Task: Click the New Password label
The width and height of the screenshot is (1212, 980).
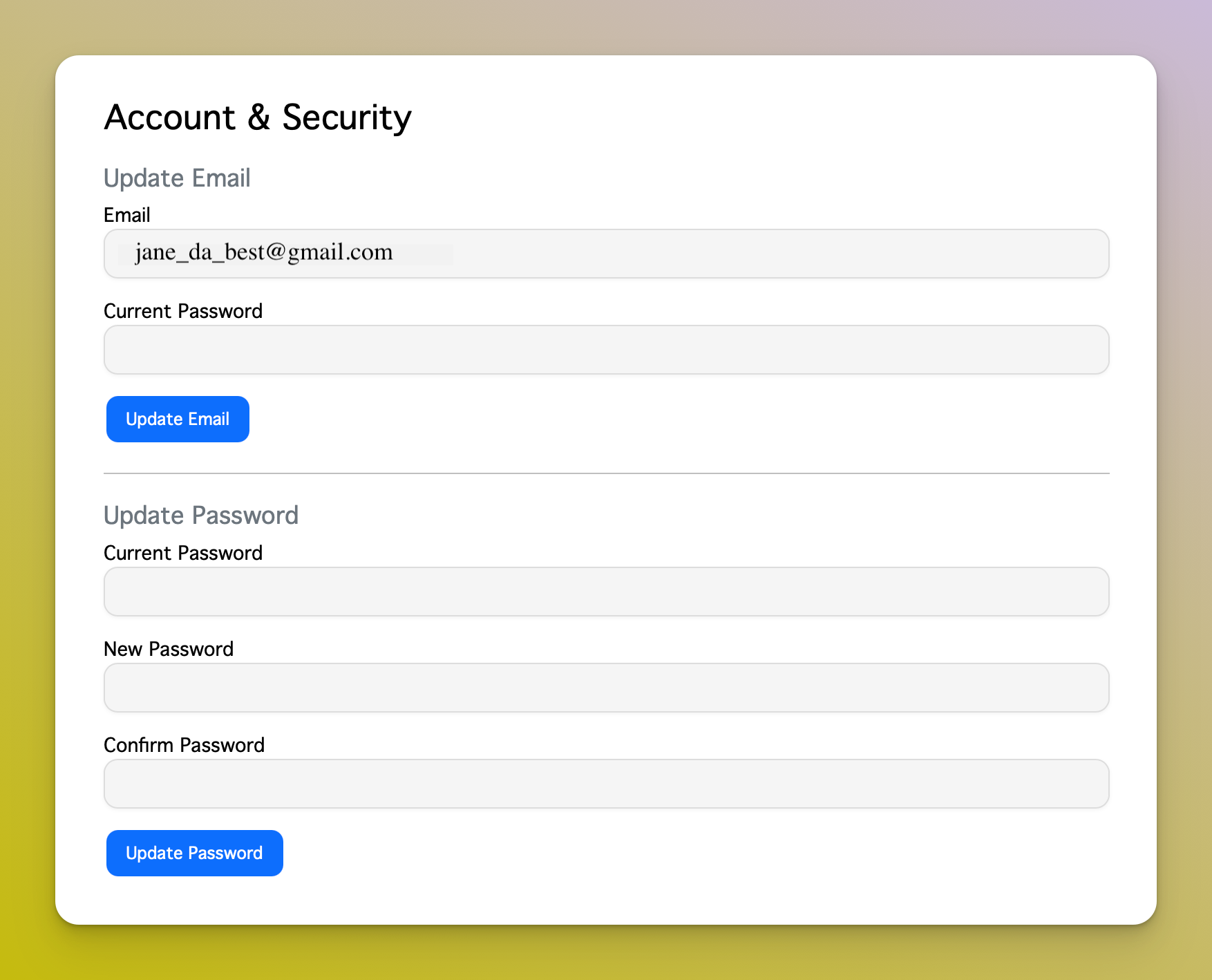Action: (x=169, y=649)
